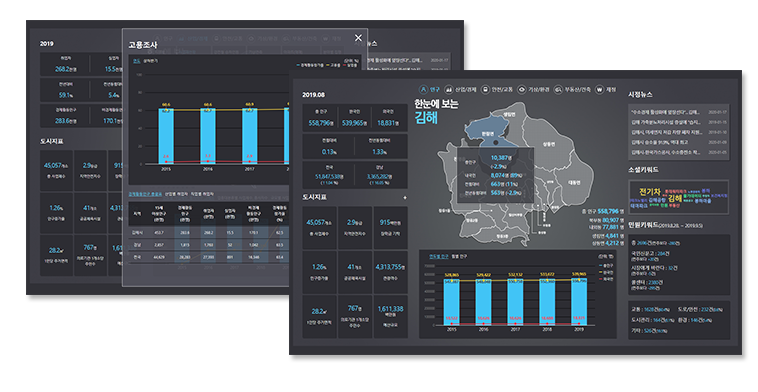Select the first table tab under the 고용조사 chart
This screenshot has height=392, width=758.
(x=145, y=194)
